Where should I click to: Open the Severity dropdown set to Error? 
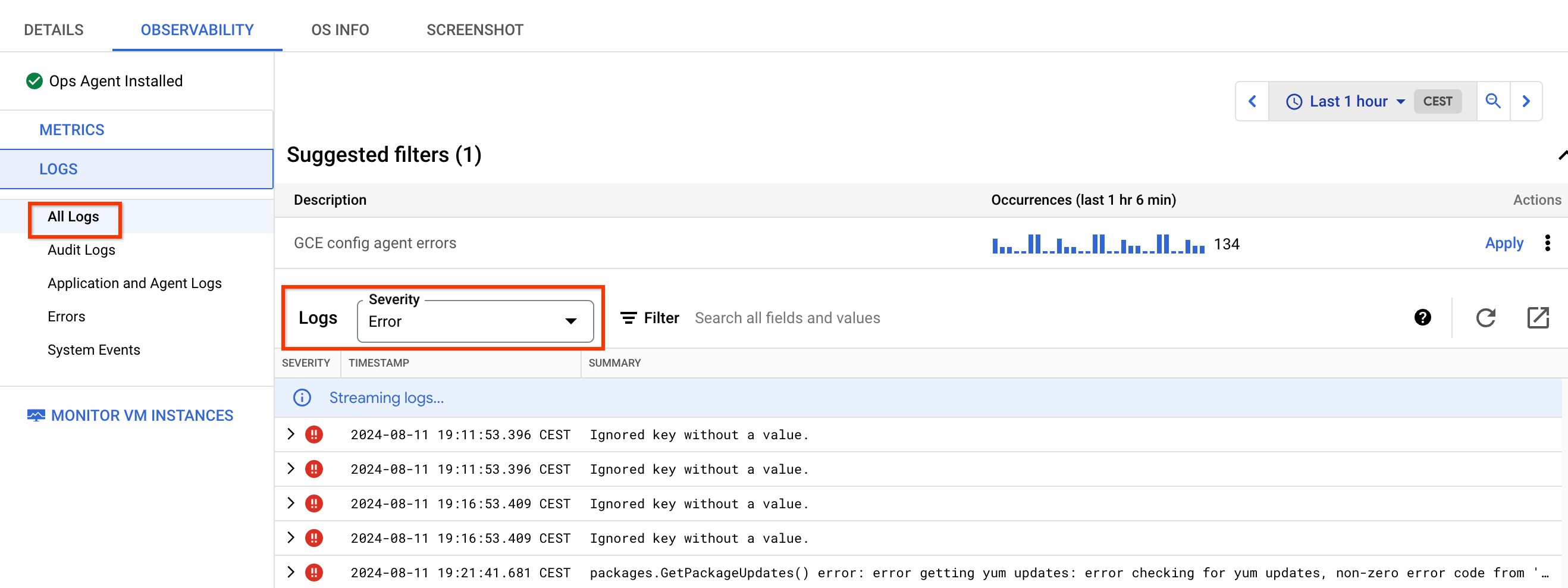pos(475,321)
